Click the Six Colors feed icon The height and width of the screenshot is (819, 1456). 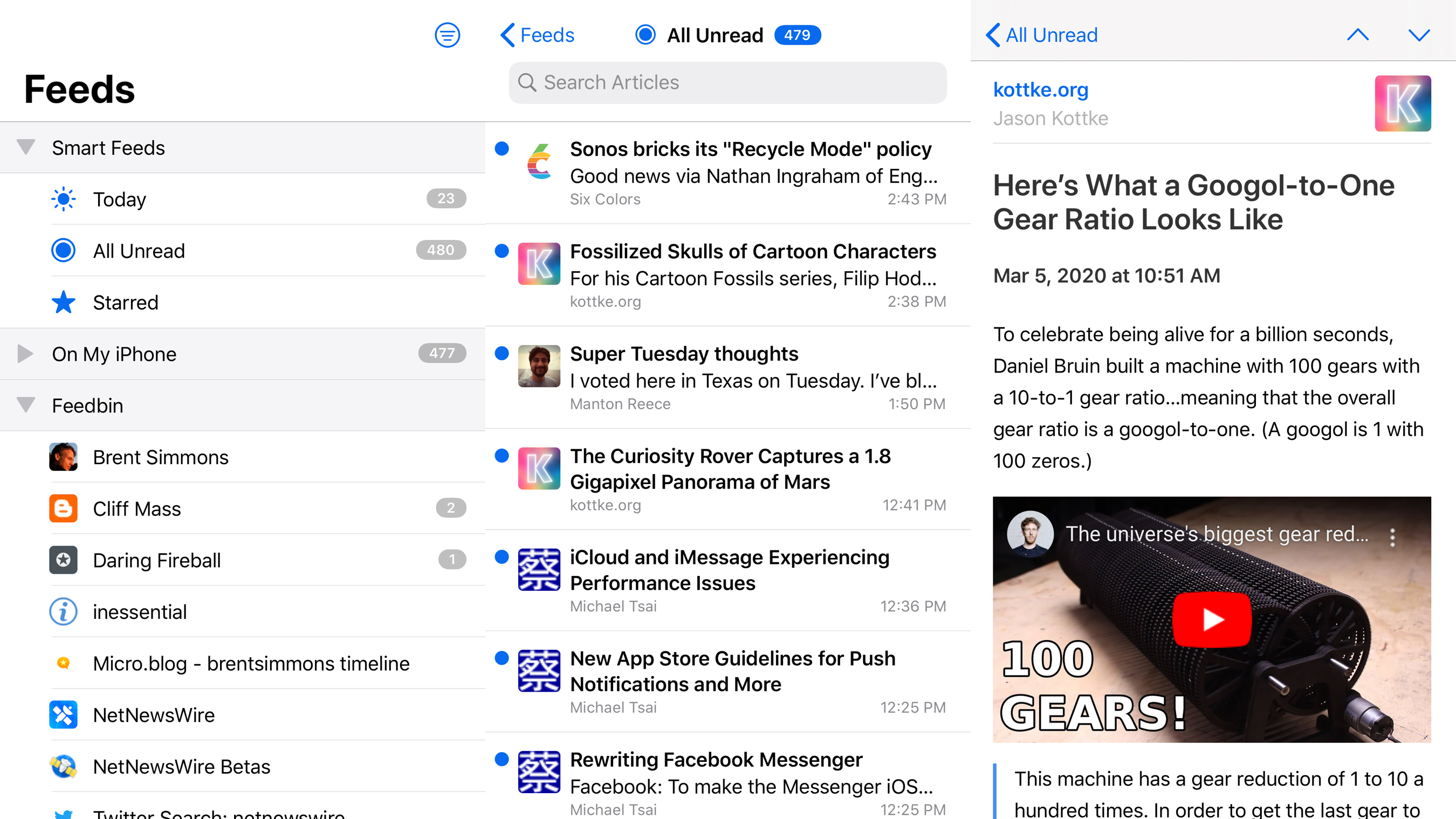[x=539, y=161]
